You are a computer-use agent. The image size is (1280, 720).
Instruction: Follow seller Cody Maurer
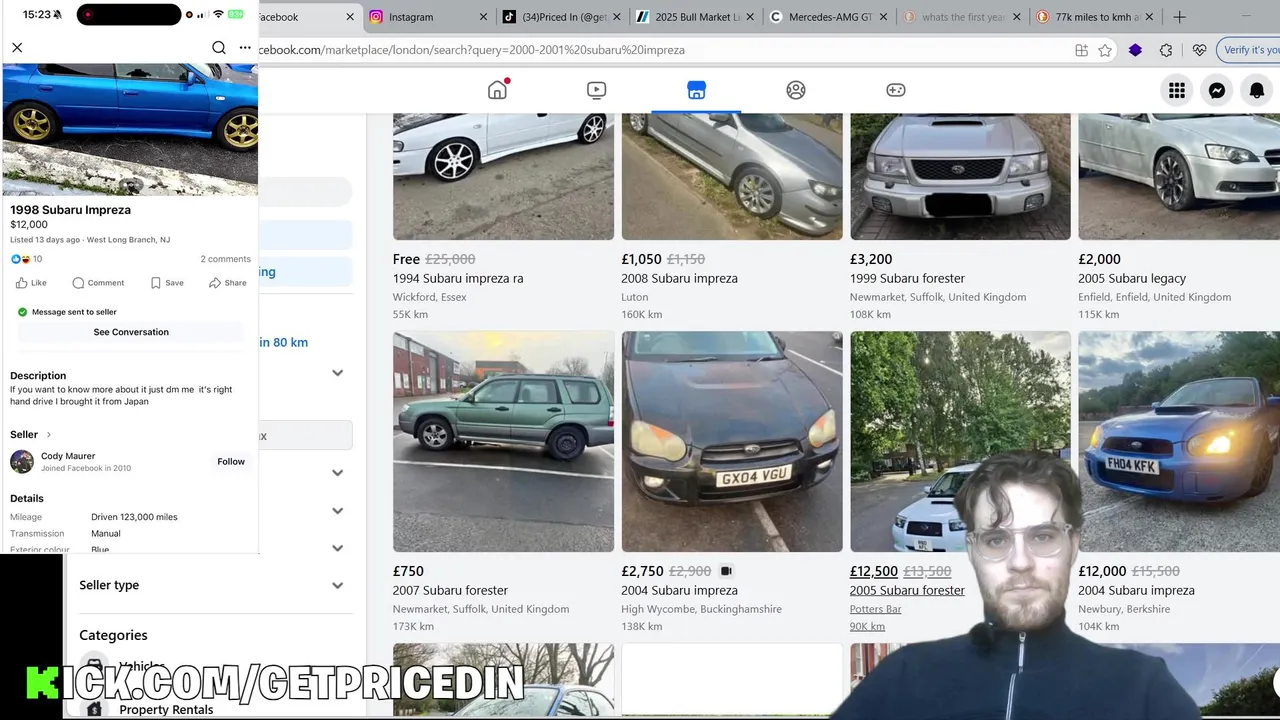tap(231, 462)
